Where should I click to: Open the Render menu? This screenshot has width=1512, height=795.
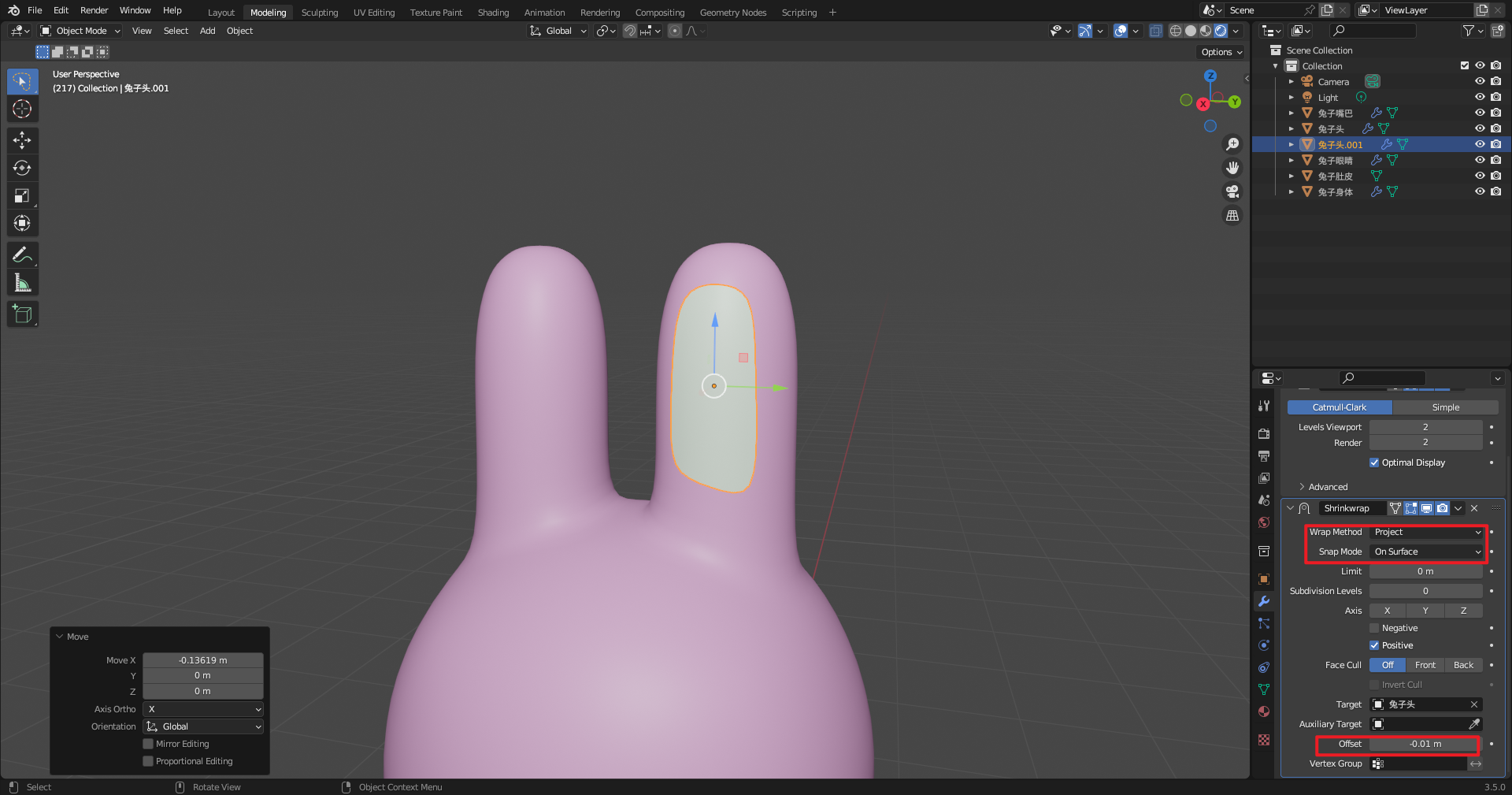pos(94,10)
